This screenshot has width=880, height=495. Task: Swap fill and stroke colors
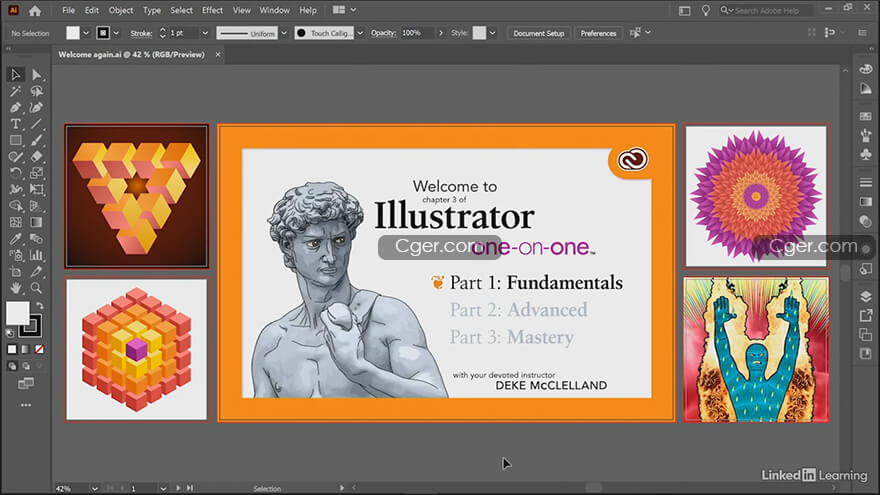coord(39,306)
